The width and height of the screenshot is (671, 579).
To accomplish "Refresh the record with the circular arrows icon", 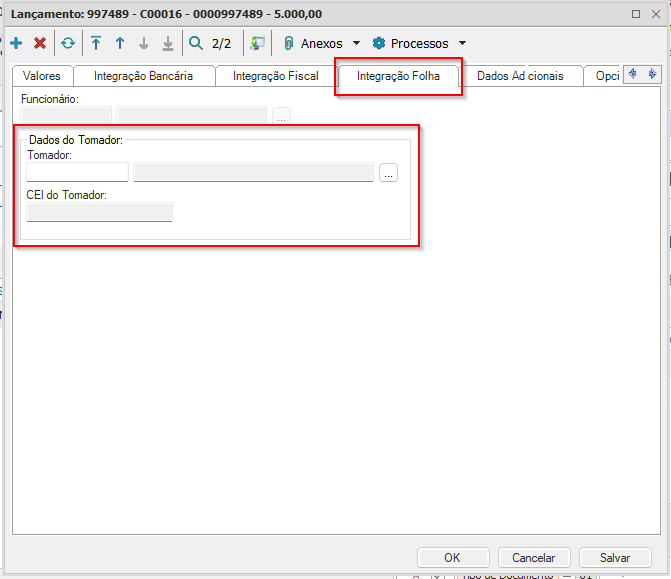I will 68,43.
